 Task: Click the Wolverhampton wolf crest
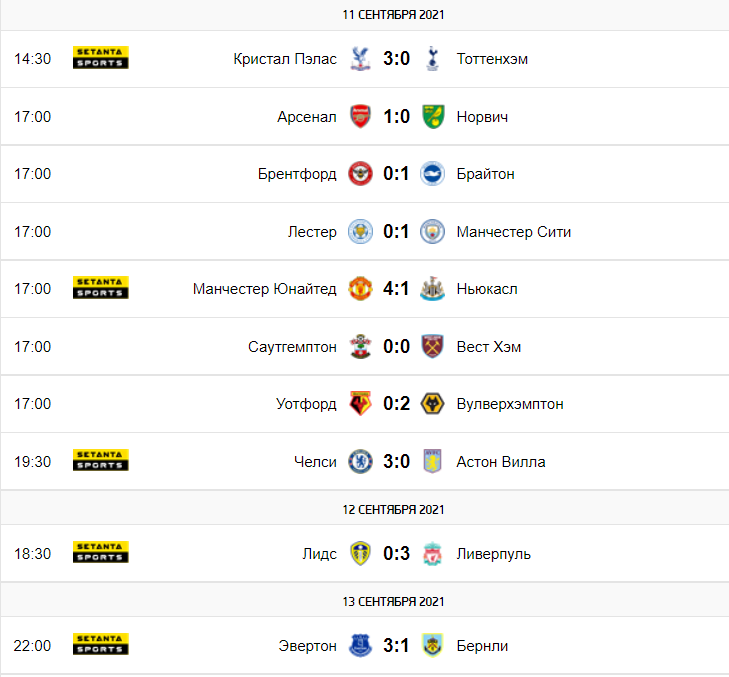point(432,404)
